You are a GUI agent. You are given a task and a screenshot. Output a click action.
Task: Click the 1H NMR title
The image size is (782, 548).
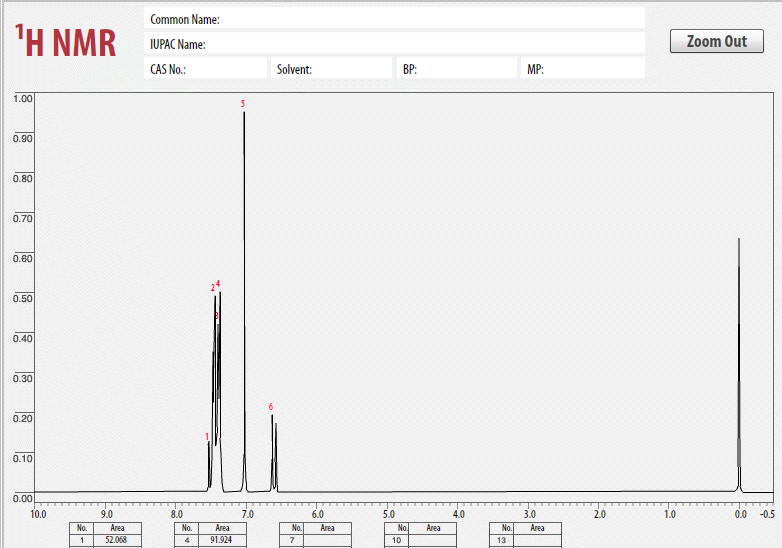point(65,41)
